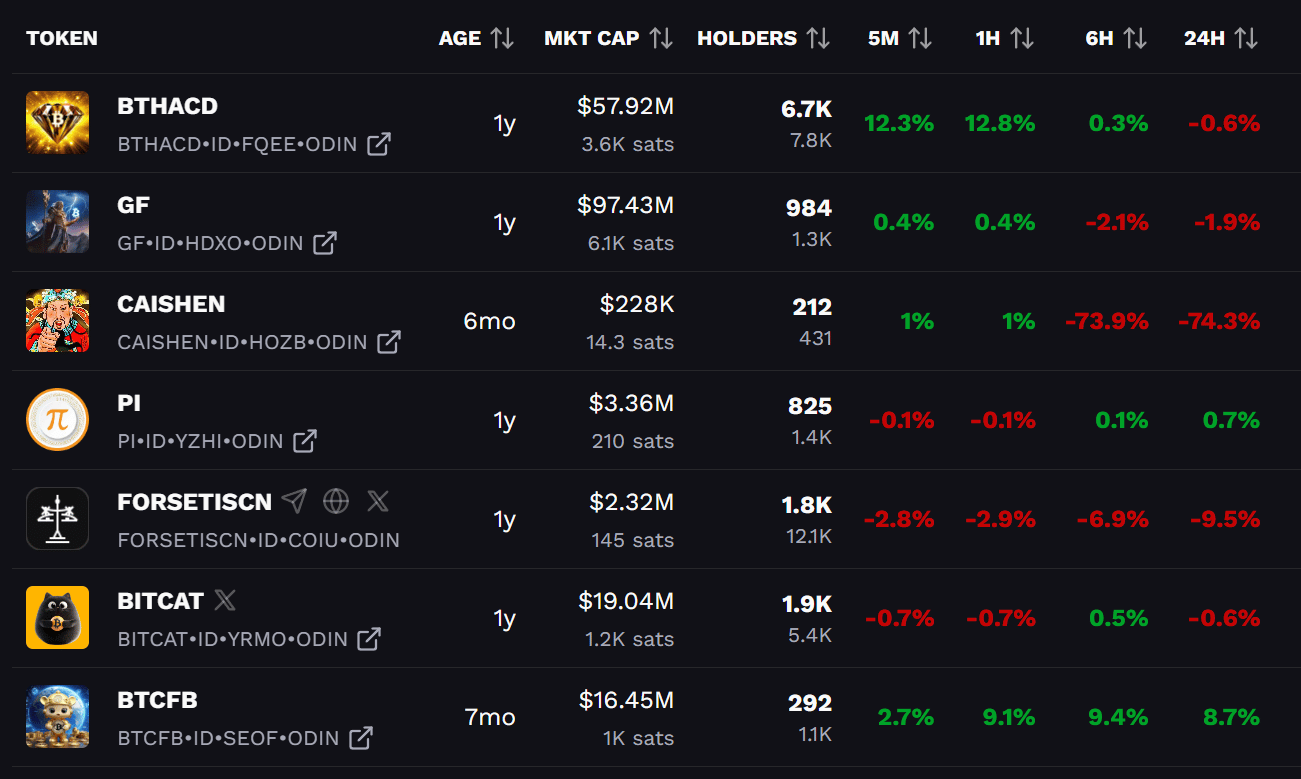Open CAISHEN external link icon

[x=389, y=342]
